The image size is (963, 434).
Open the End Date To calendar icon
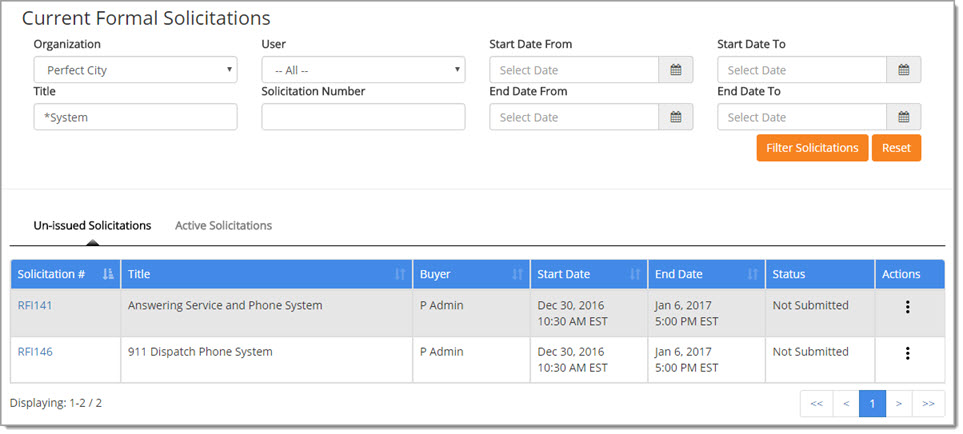[x=903, y=117]
